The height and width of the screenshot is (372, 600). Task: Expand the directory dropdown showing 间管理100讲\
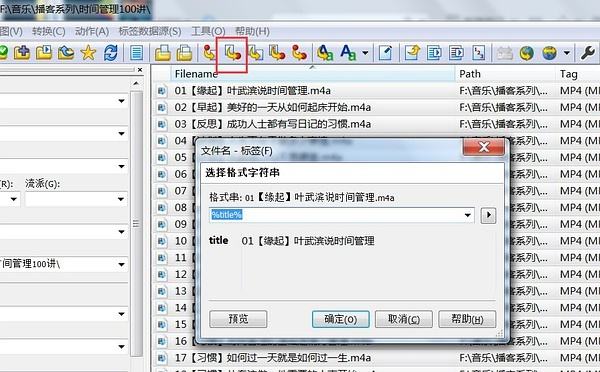[122, 264]
